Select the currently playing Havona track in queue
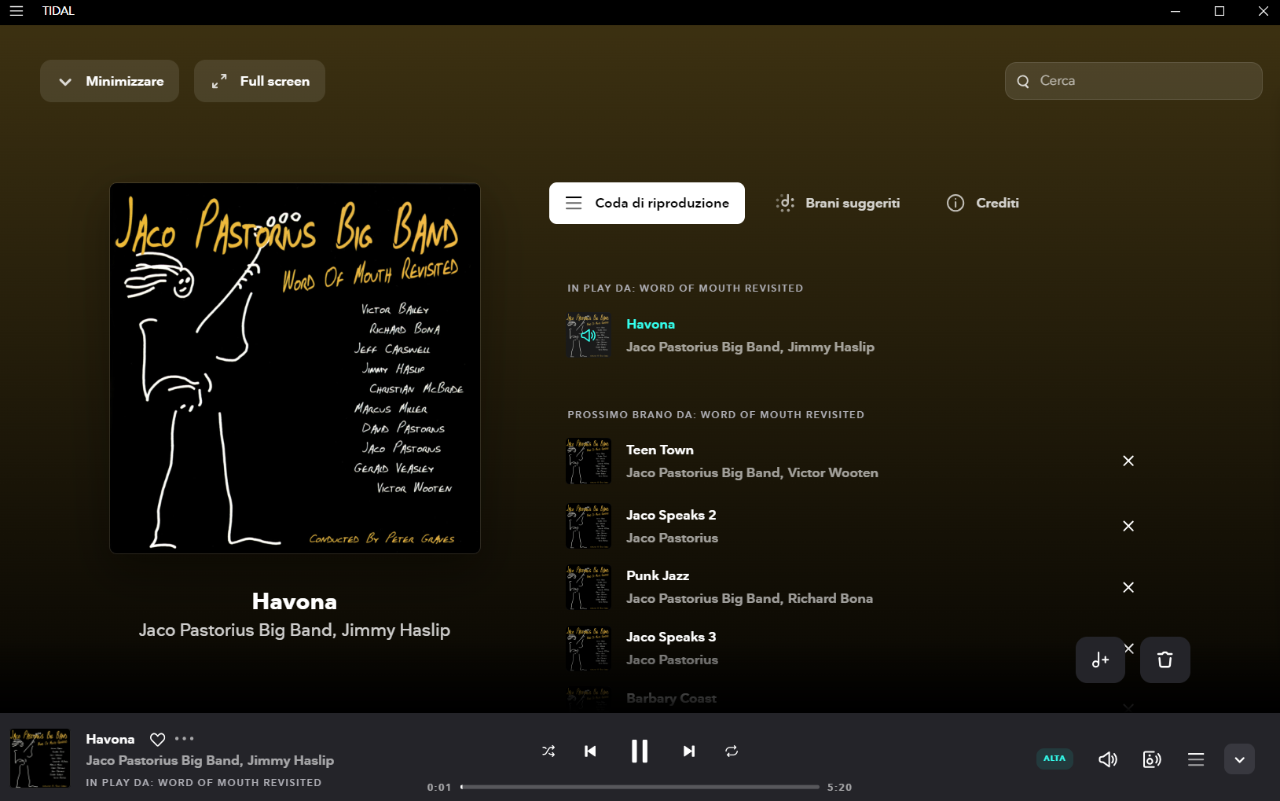This screenshot has height=801, width=1280. pos(650,324)
